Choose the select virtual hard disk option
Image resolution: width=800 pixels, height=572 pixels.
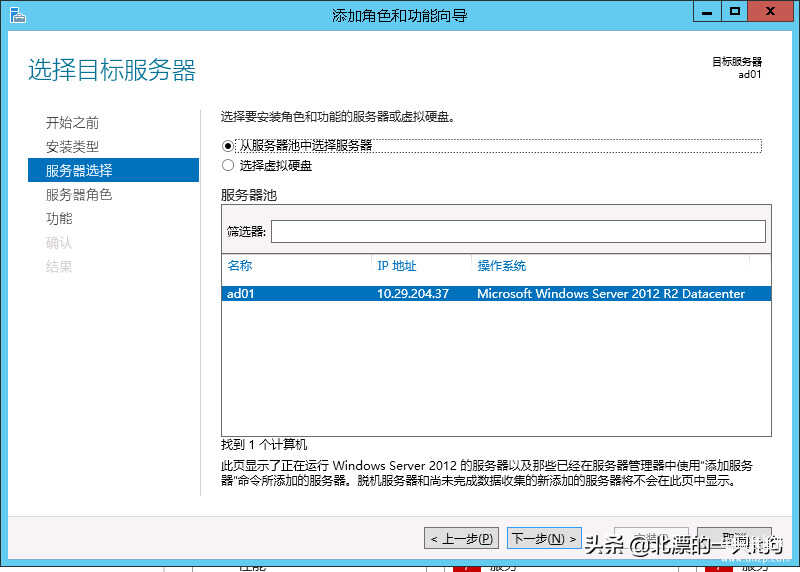coord(228,165)
